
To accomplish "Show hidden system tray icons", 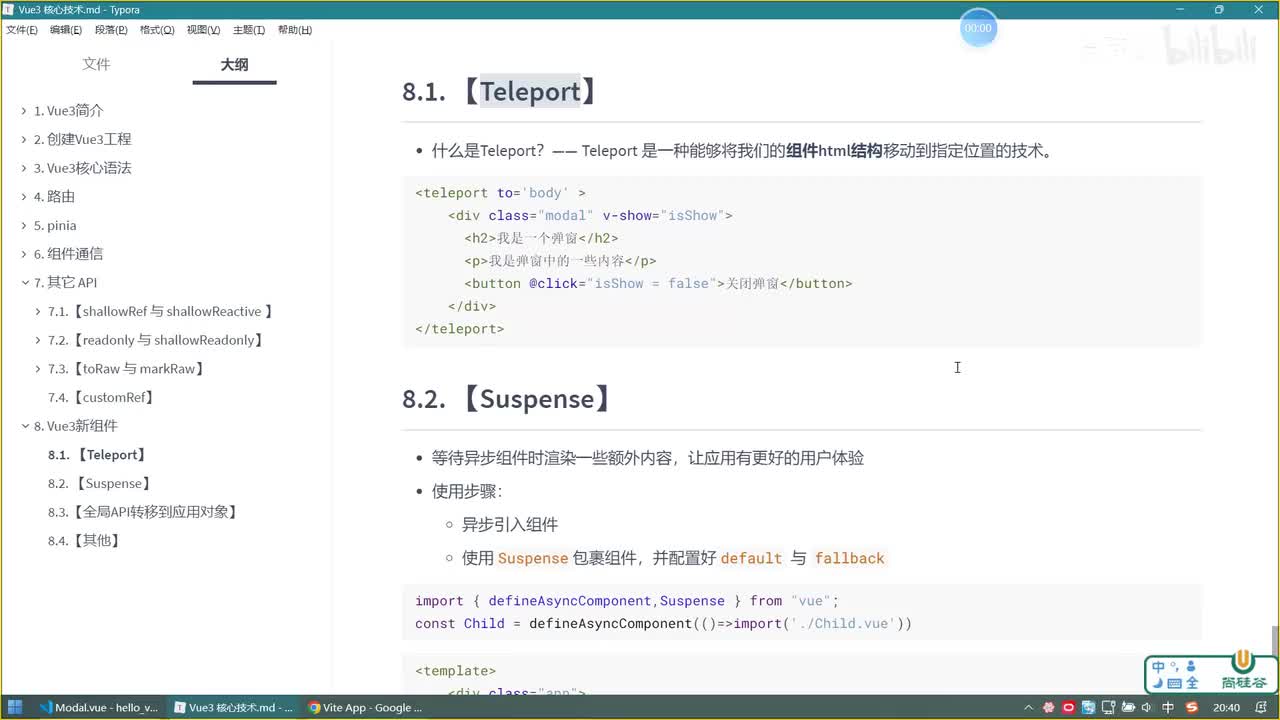I will [1030, 707].
